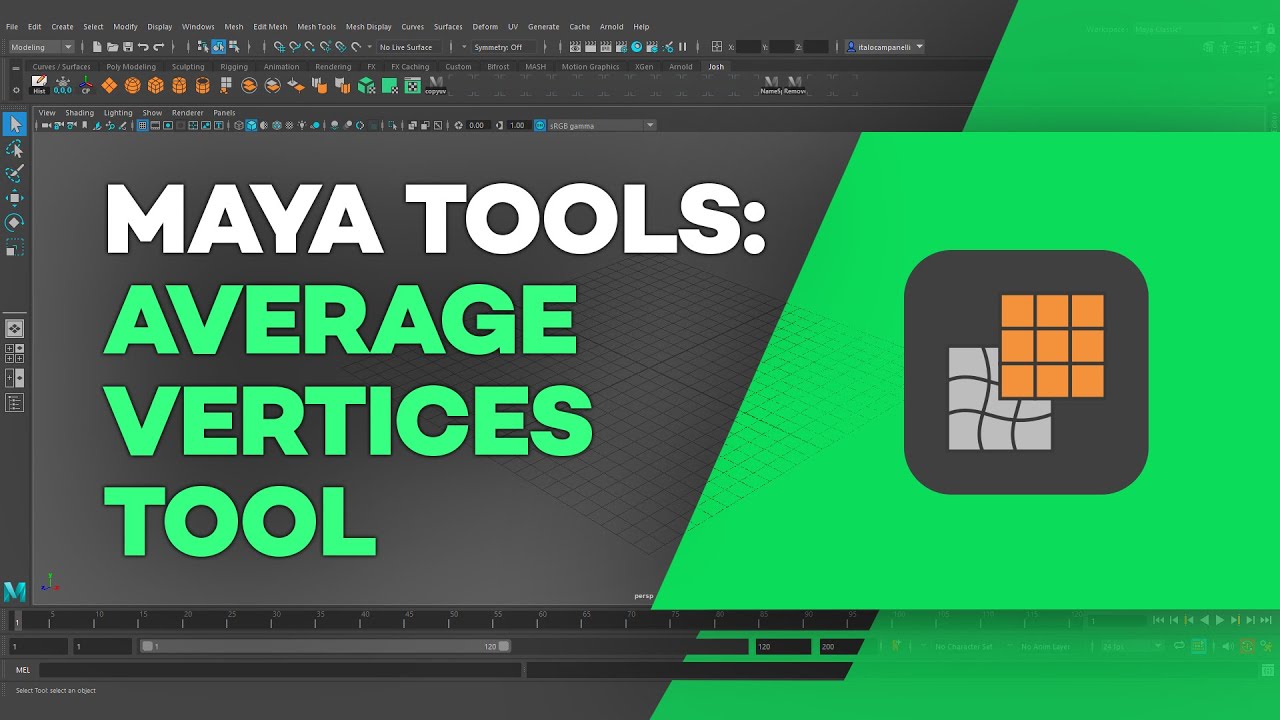Click the Maya logo icon bottom-left
Screen dimensions: 1280x720
pyautogui.click(x=15, y=591)
